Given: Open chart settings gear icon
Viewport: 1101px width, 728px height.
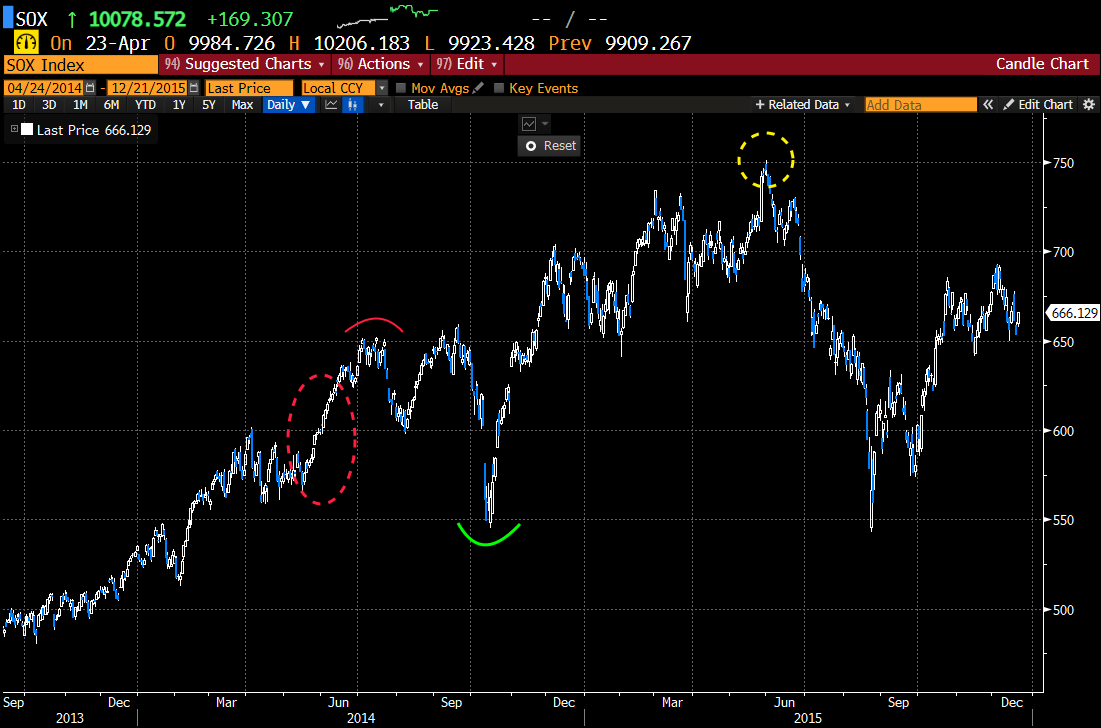Looking at the screenshot, I should 1088,105.
